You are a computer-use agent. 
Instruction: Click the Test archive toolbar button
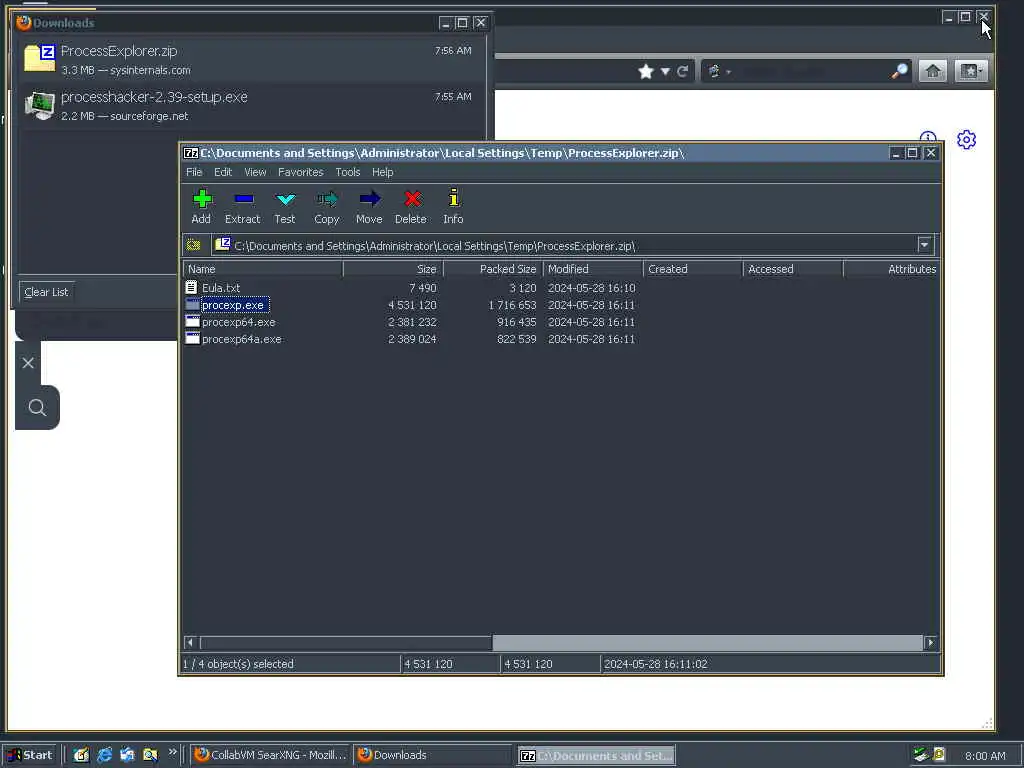click(285, 206)
